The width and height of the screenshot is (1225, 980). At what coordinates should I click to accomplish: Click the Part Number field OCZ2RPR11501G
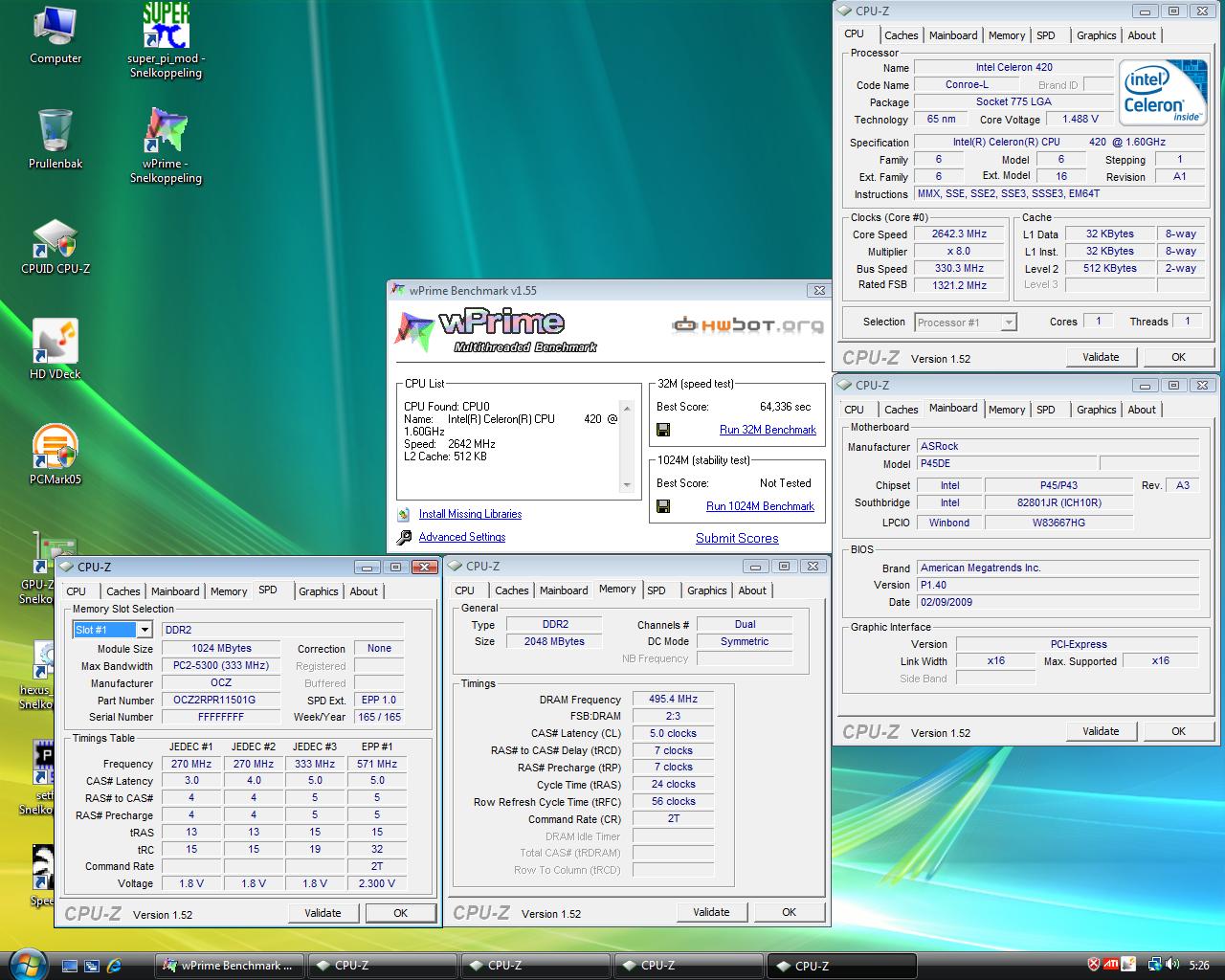click(x=221, y=700)
